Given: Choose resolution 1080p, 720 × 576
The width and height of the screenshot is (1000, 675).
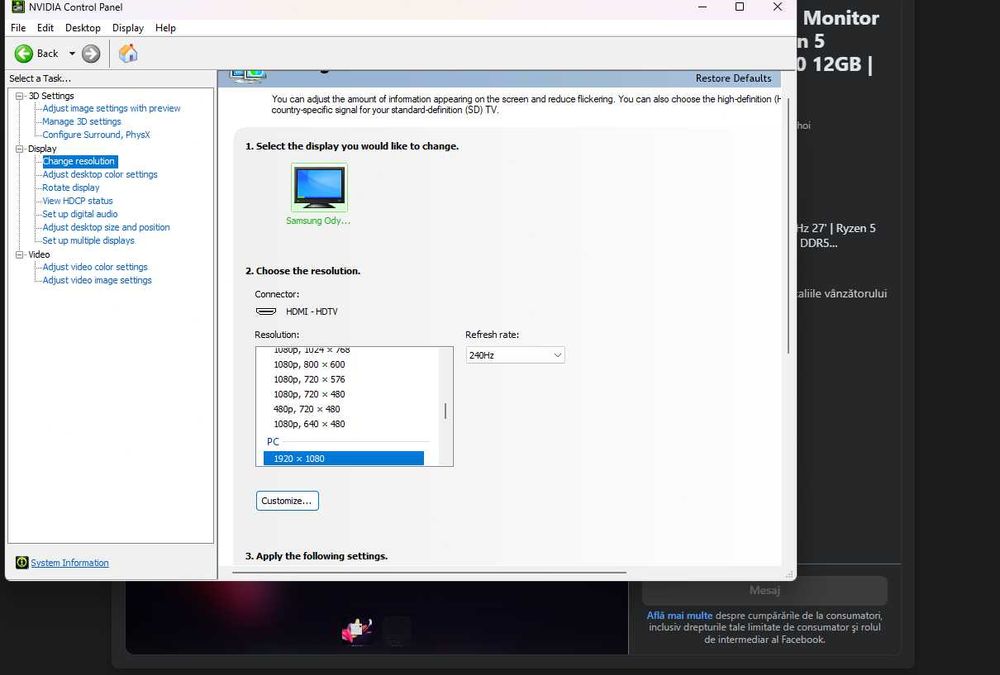Looking at the screenshot, I should (x=309, y=380).
